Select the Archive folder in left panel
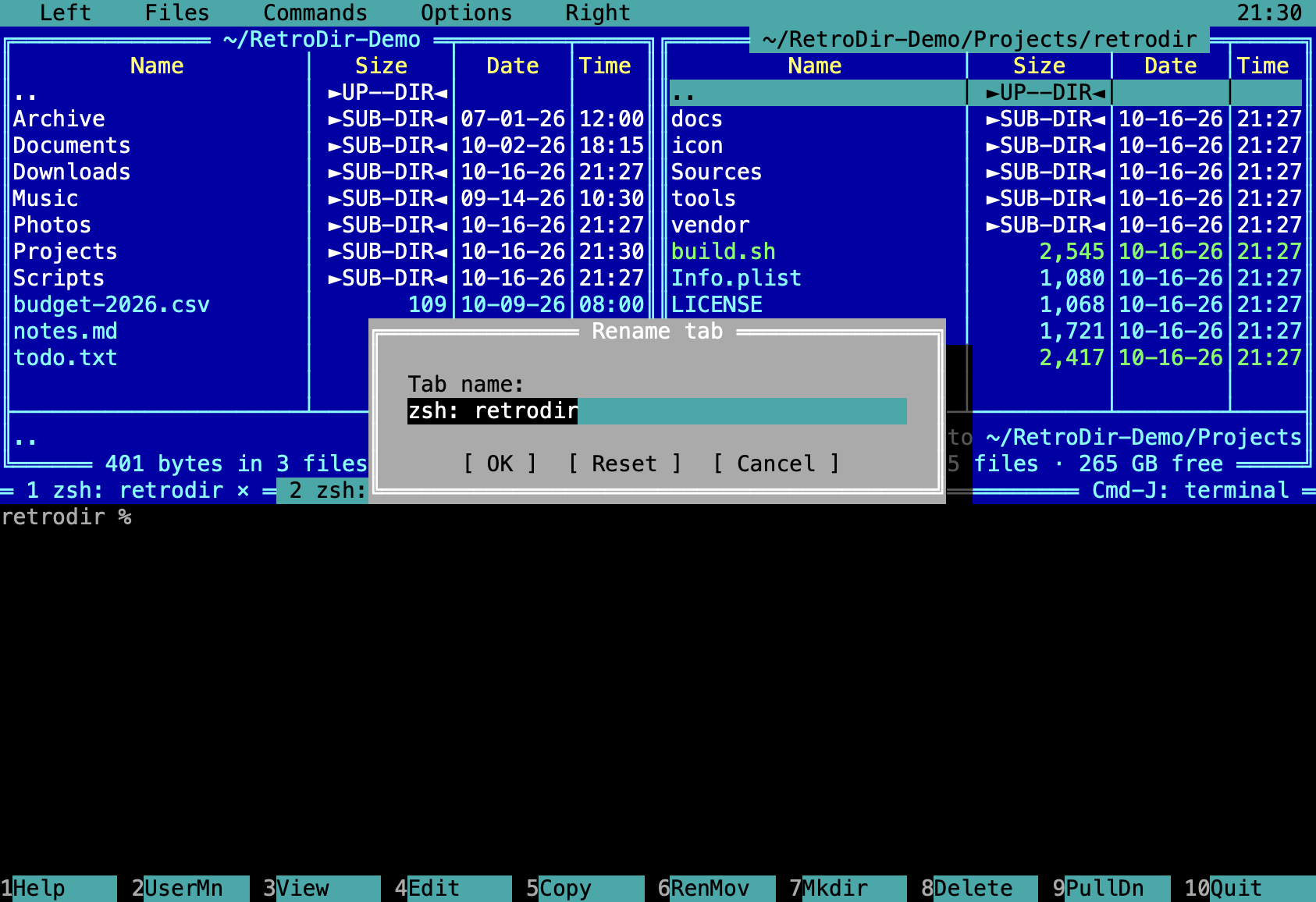The image size is (1316, 902). [329, 119]
